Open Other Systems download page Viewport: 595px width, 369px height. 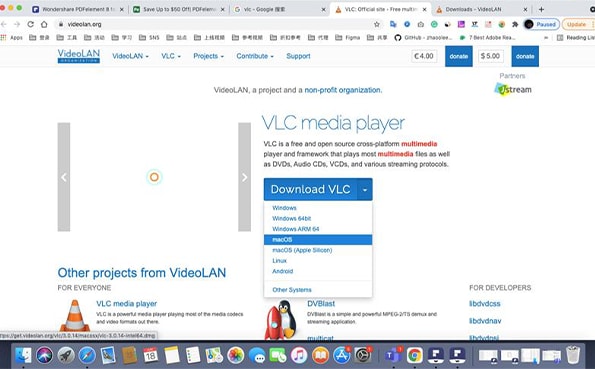(292, 290)
